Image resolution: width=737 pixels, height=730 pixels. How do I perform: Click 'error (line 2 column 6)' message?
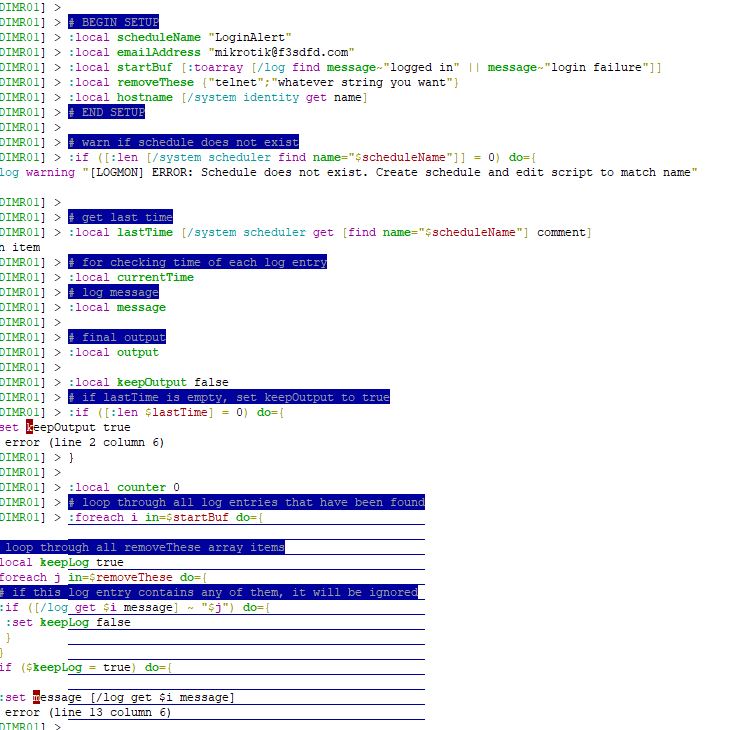point(84,442)
